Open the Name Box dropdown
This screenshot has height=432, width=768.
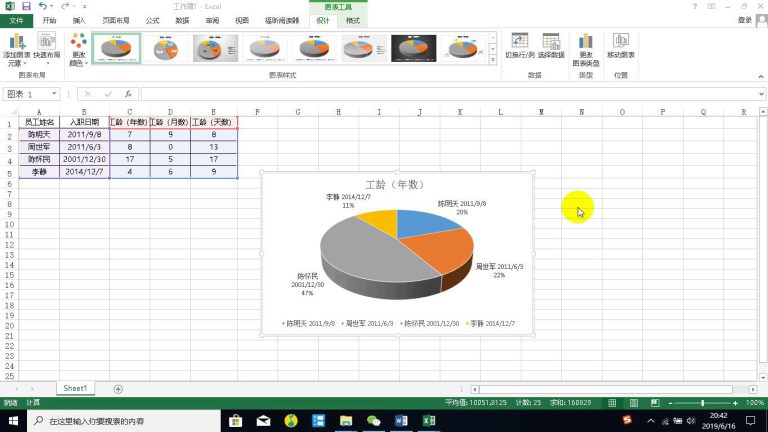[54, 94]
